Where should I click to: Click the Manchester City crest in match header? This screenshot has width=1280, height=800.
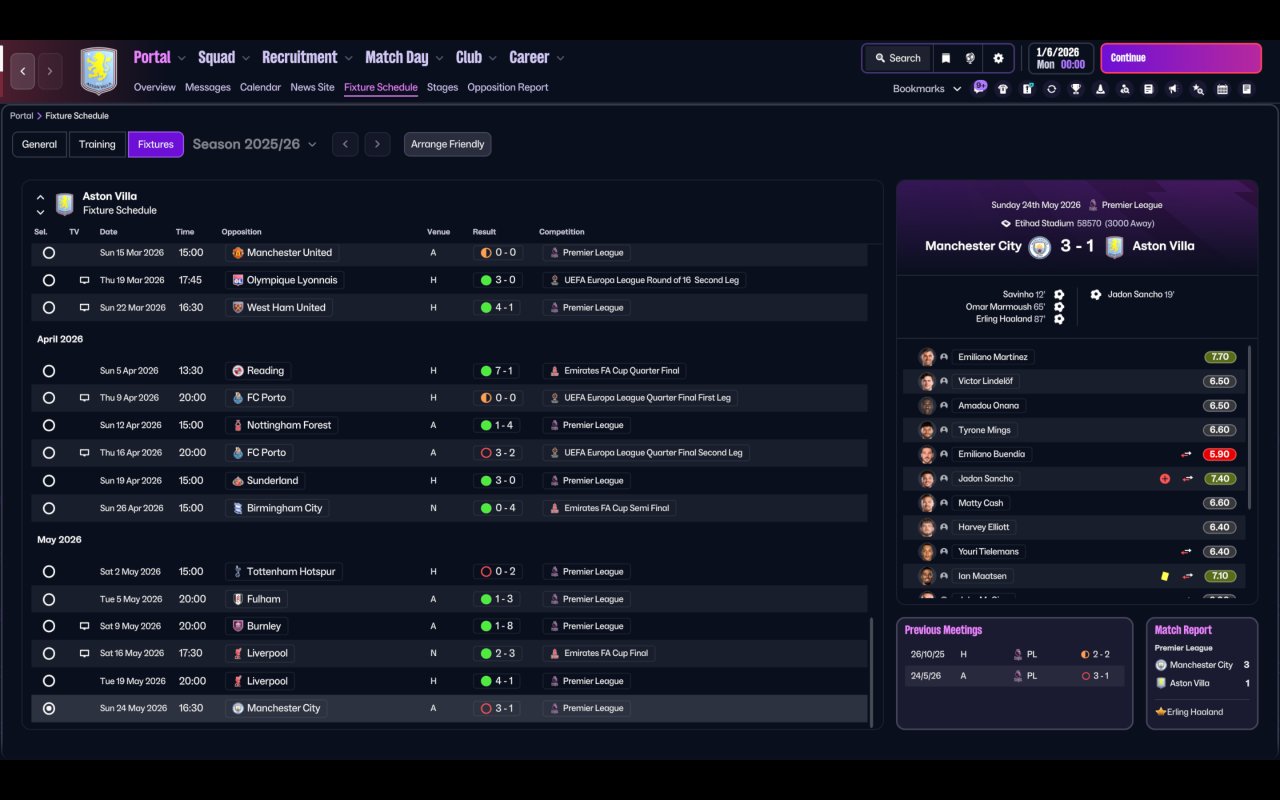[1039, 247]
